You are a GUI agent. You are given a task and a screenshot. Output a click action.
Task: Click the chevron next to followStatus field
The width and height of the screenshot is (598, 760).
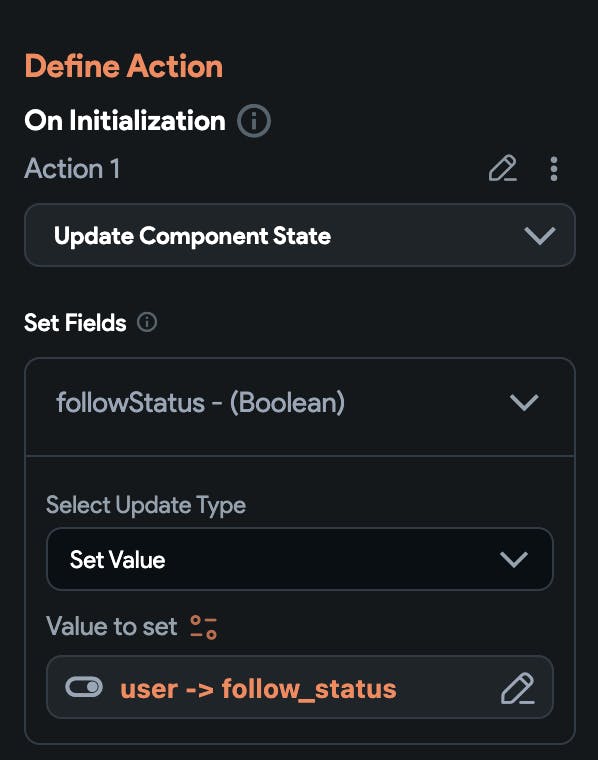pos(524,402)
